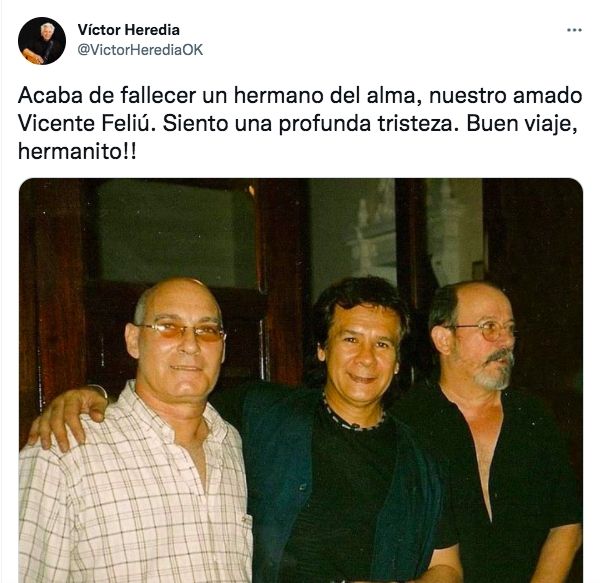Click the word "hermanito!!" in the tweet
Viewport: 600px width, 583px height.
click(x=77, y=151)
